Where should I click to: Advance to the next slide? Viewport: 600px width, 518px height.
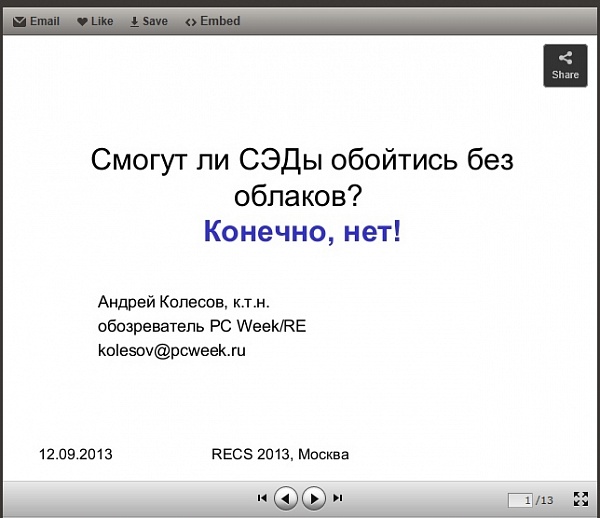tap(314, 498)
